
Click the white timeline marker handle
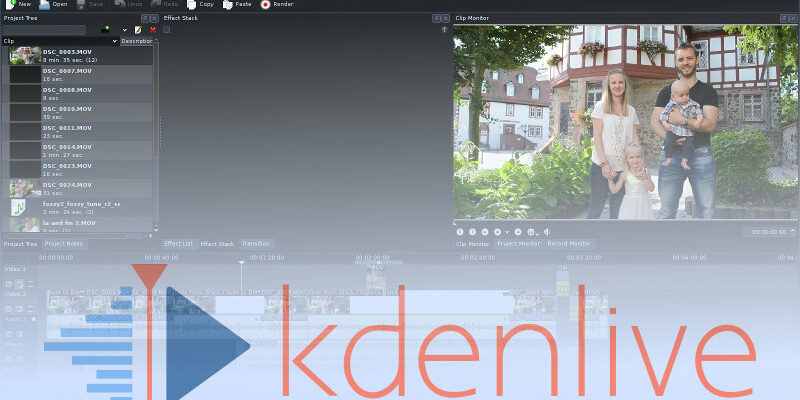[x=241, y=263]
